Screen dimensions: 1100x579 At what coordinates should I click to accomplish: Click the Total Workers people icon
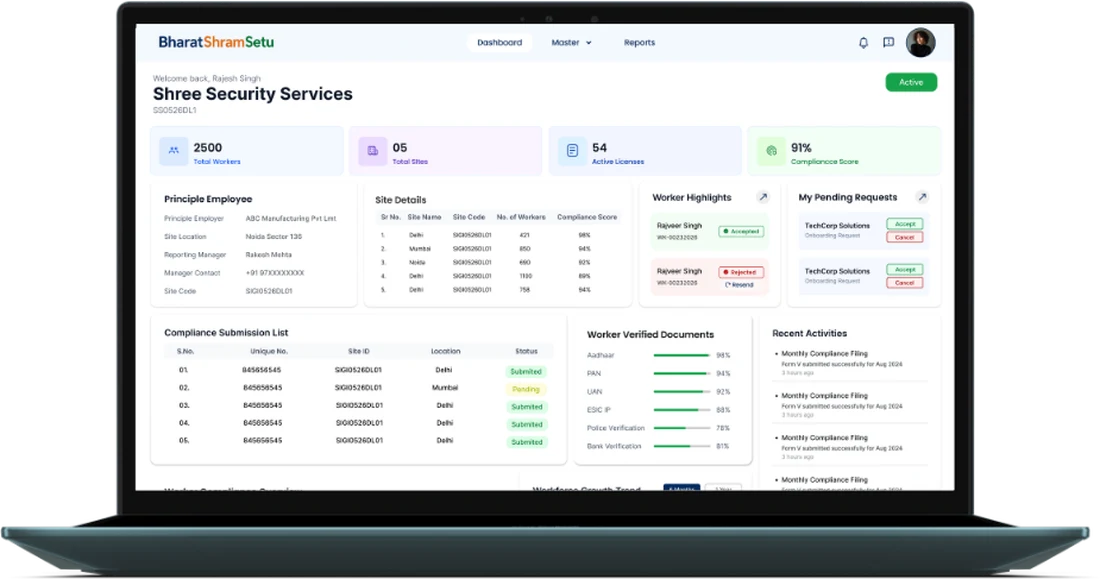tap(173, 151)
